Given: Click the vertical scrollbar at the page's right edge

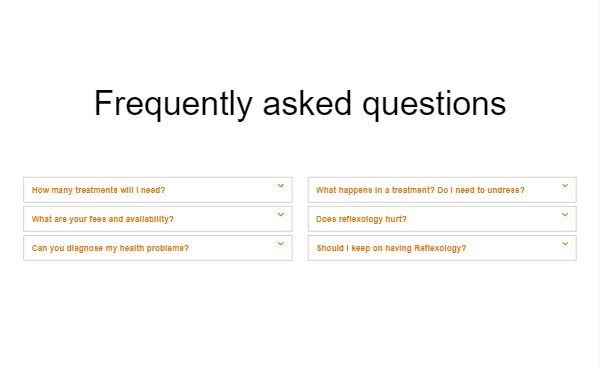Looking at the screenshot, I should pyautogui.click(x=597, y=184).
